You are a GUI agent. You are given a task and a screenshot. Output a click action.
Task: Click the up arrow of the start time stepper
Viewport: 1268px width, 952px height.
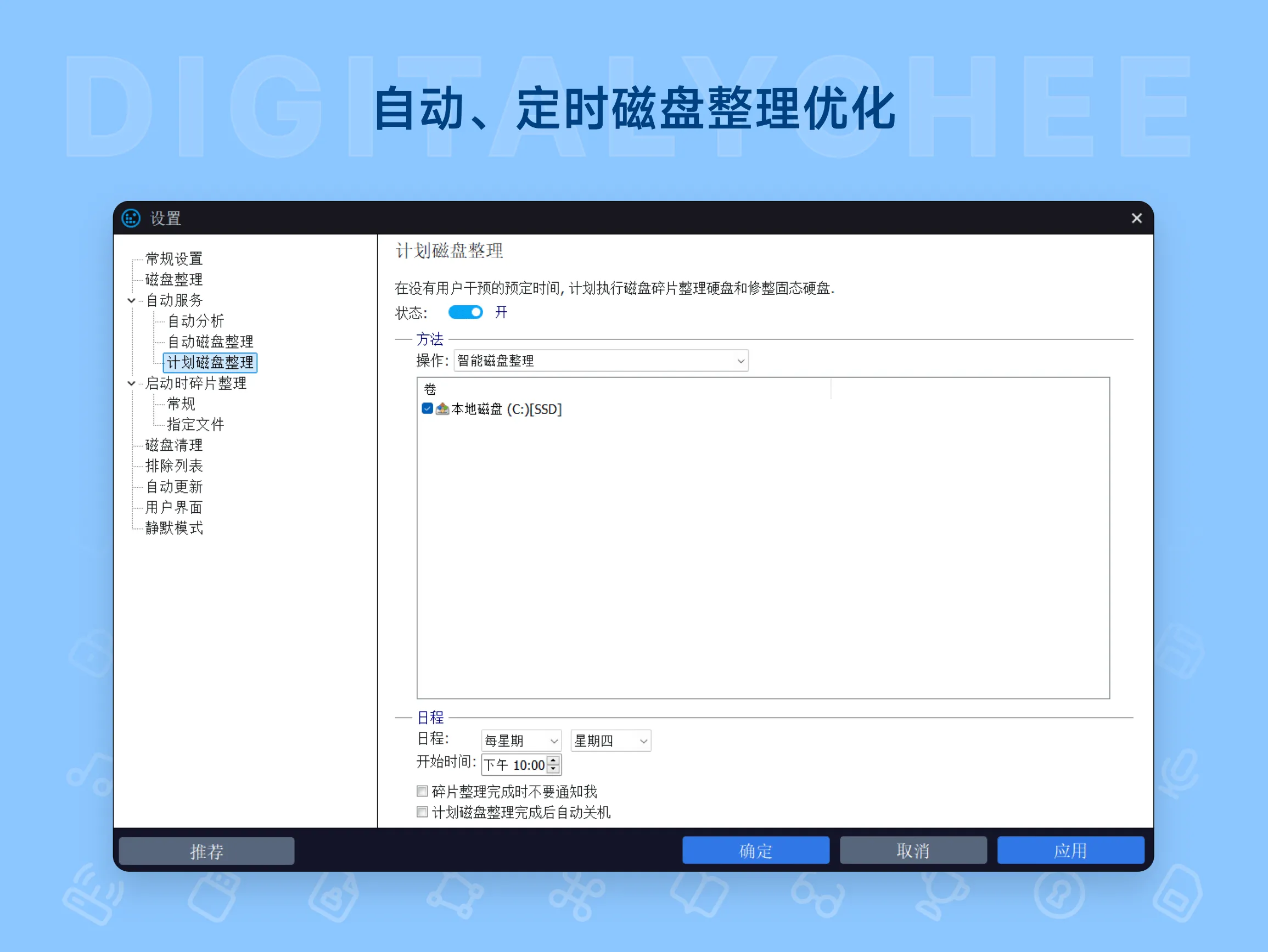552,761
